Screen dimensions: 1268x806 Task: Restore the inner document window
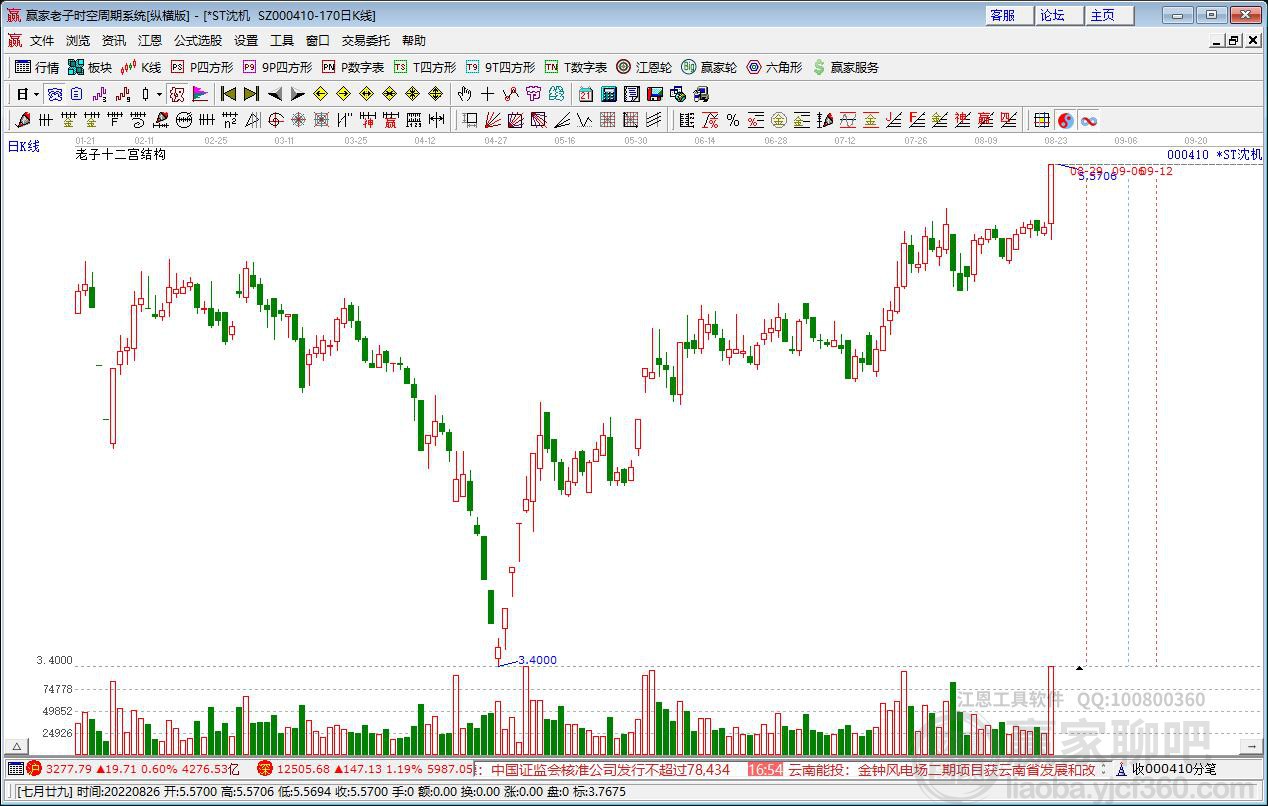1234,41
